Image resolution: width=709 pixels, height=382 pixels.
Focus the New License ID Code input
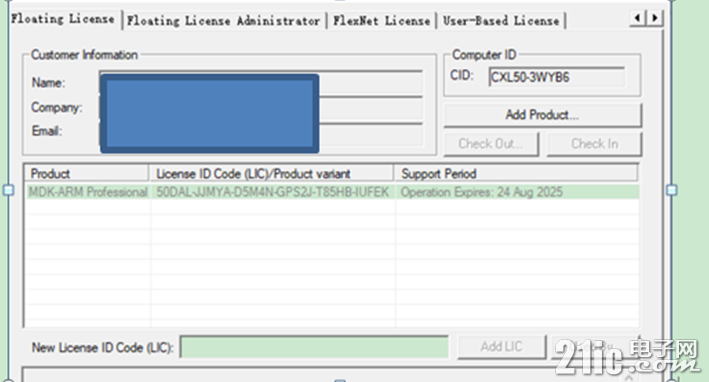314,347
